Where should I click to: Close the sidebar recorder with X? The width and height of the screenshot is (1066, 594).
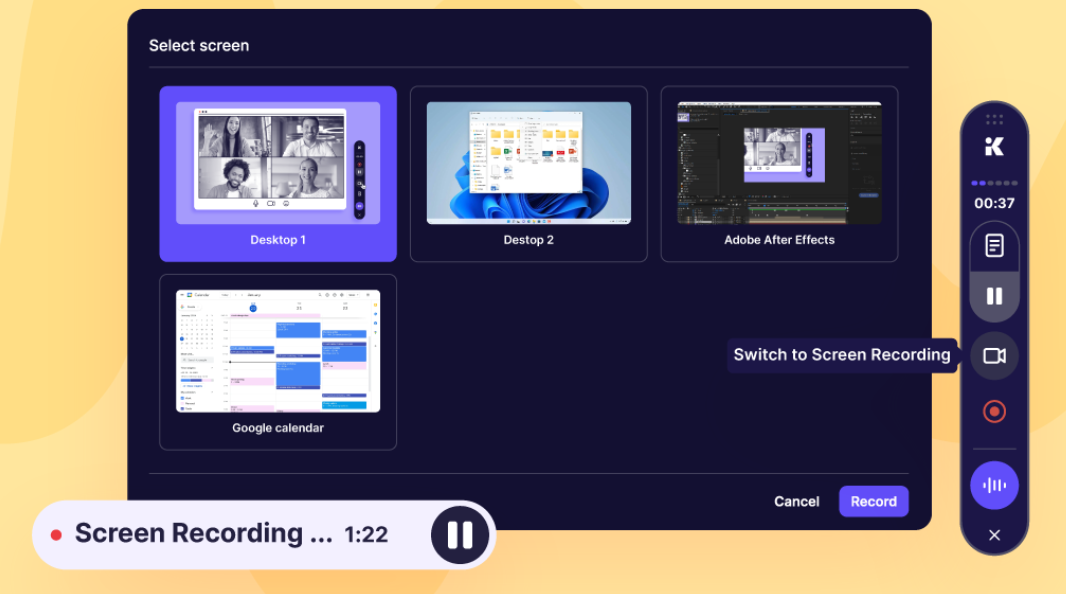click(994, 536)
